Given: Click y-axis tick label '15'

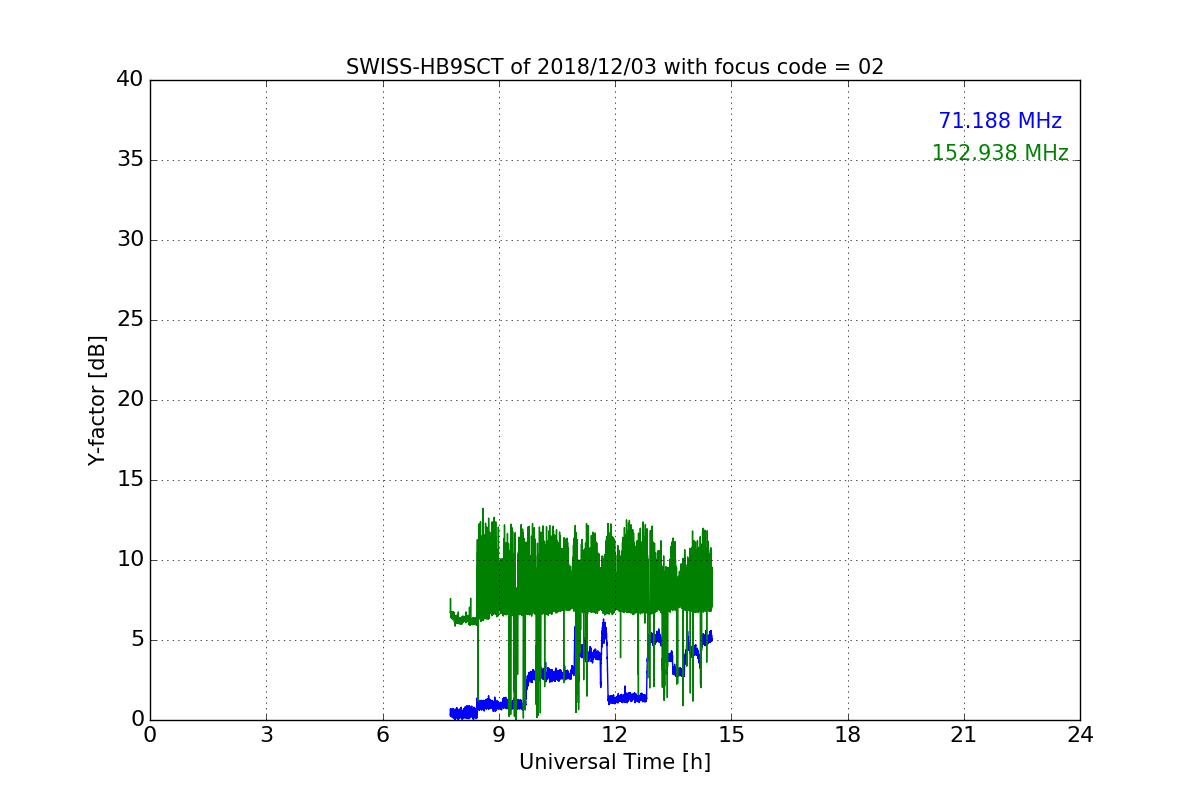Looking at the screenshot, I should (x=130, y=480).
